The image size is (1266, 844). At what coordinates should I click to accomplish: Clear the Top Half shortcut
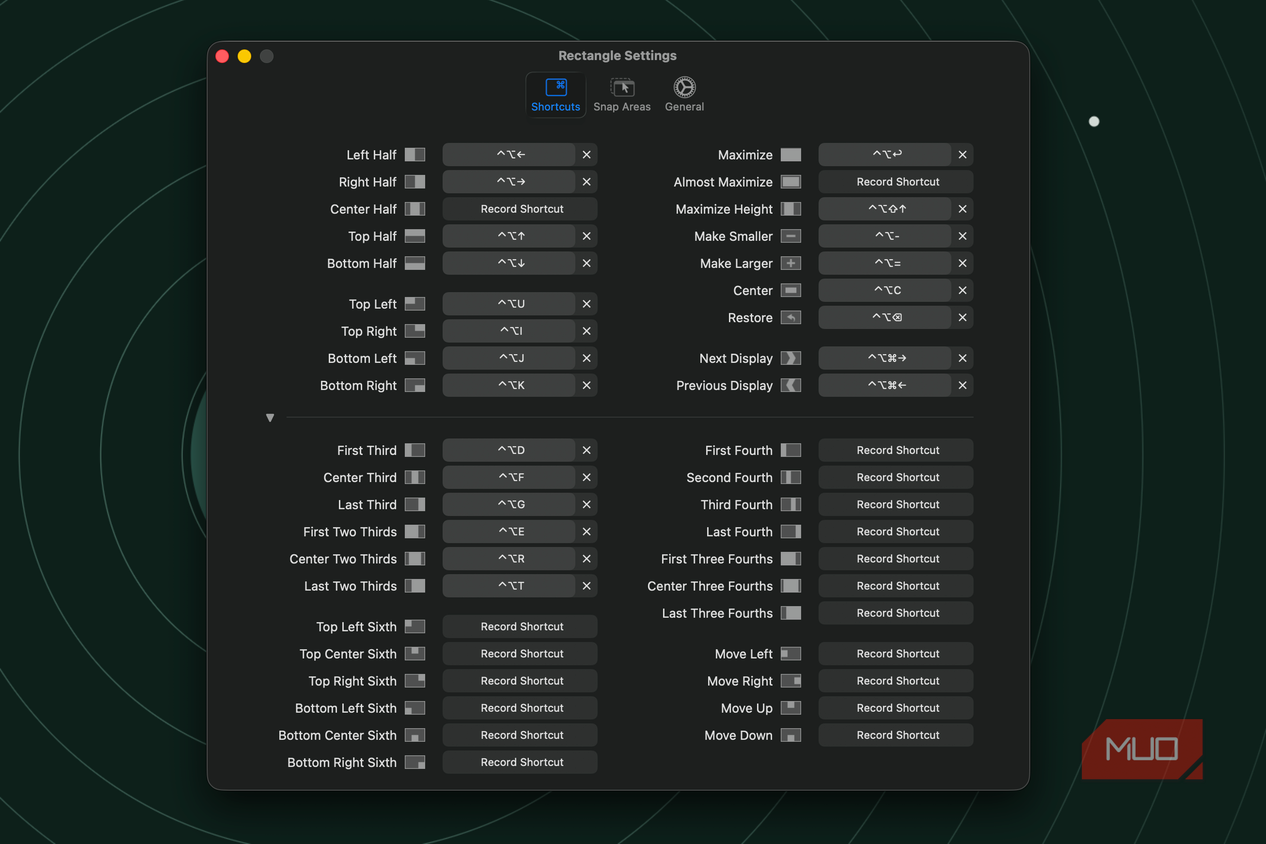coord(587,236)
